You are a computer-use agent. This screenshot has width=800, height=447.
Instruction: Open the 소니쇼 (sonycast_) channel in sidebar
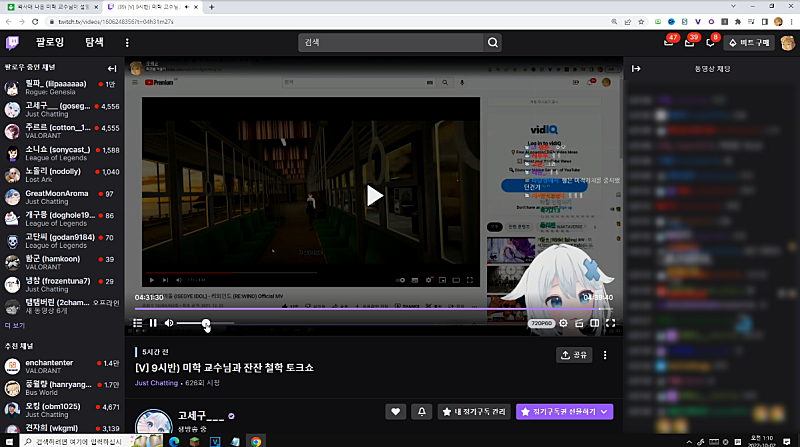[62, 153]
